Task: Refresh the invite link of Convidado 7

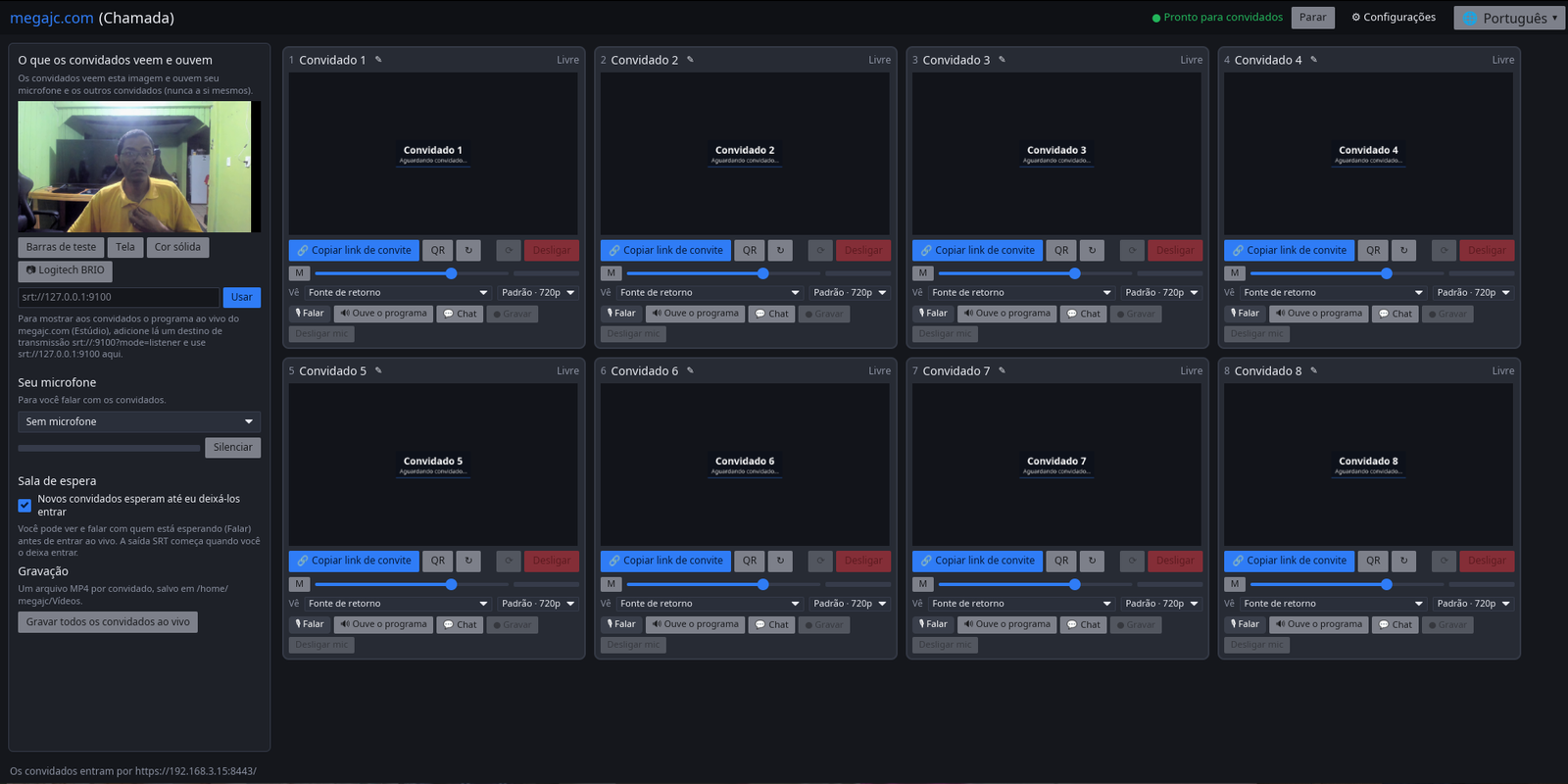Action: 1092,561
